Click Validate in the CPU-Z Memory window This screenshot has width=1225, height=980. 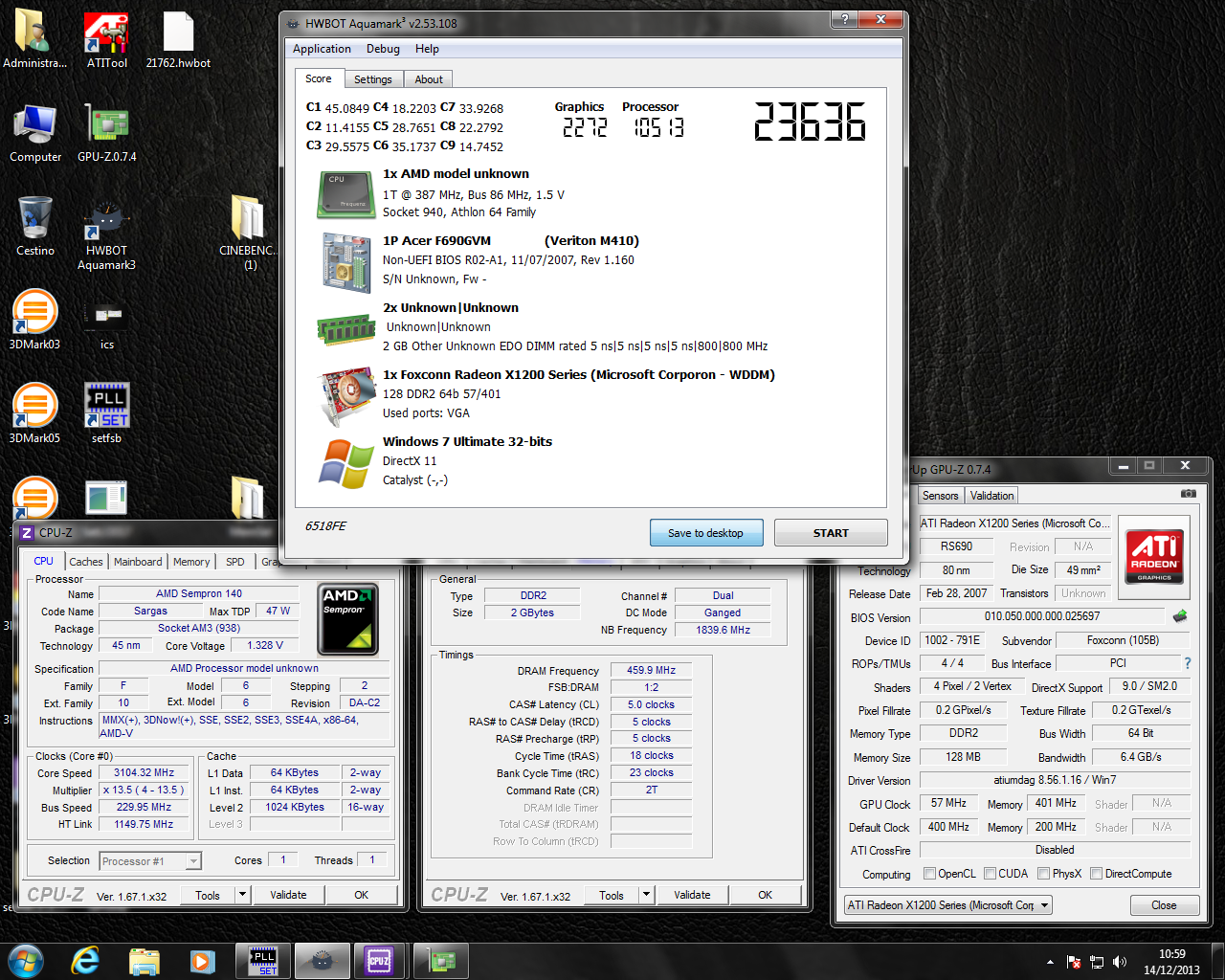[x=692, y=895]
